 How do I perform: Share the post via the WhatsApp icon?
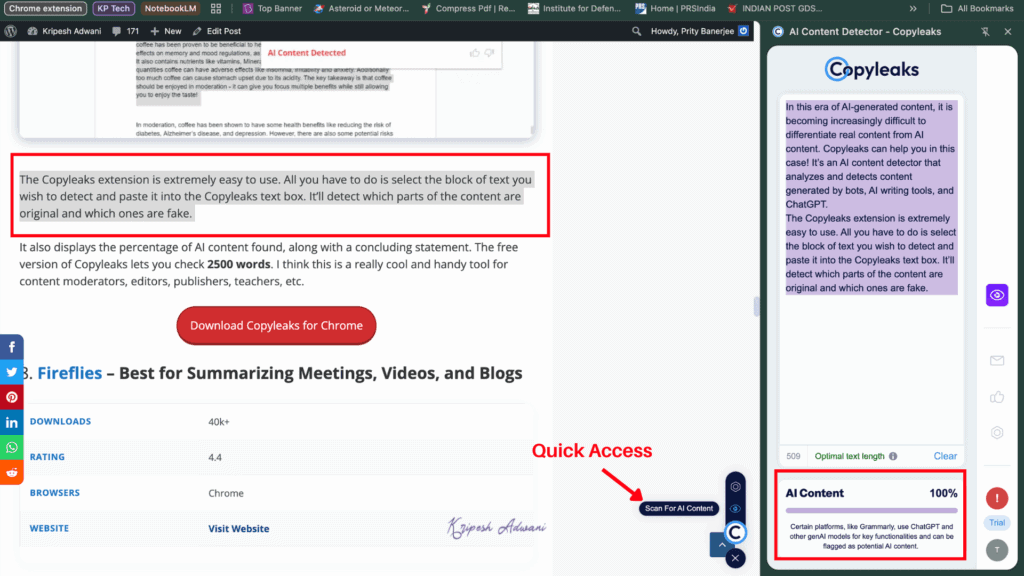pyautogui.click(x=11, y=447)
